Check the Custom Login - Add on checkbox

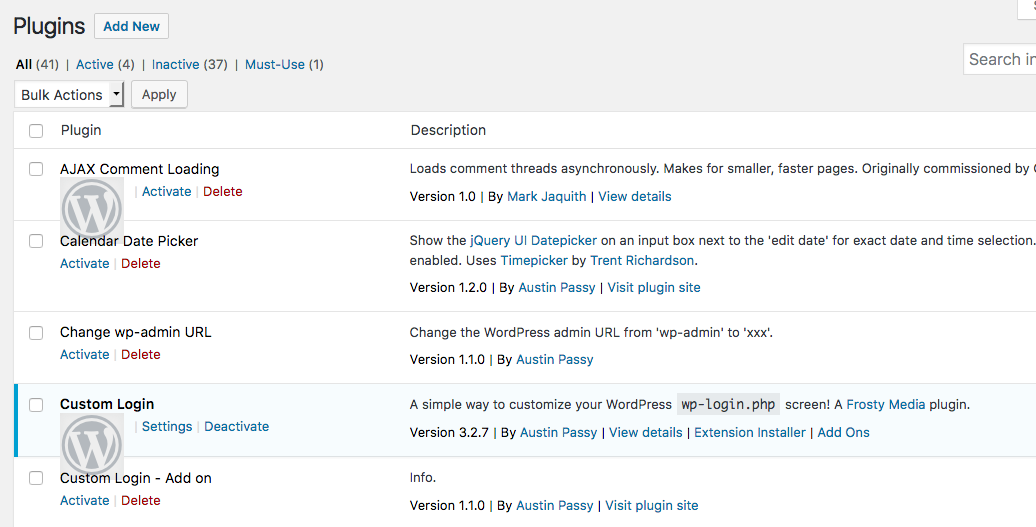pos(36,477)
